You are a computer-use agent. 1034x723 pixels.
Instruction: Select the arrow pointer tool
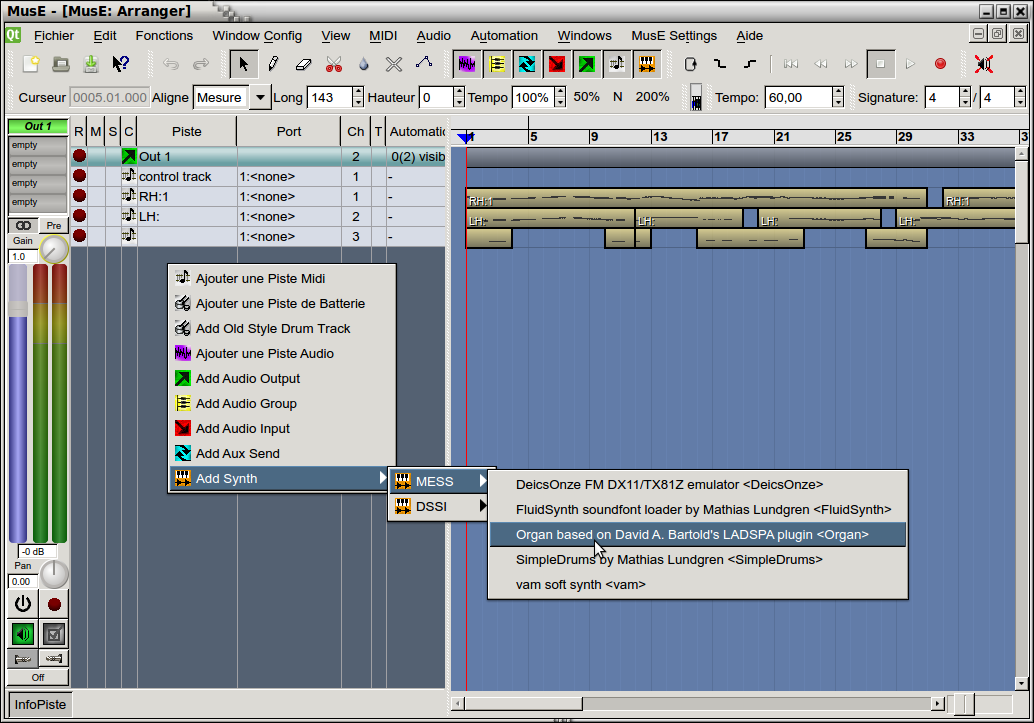(x=242, y=64)
